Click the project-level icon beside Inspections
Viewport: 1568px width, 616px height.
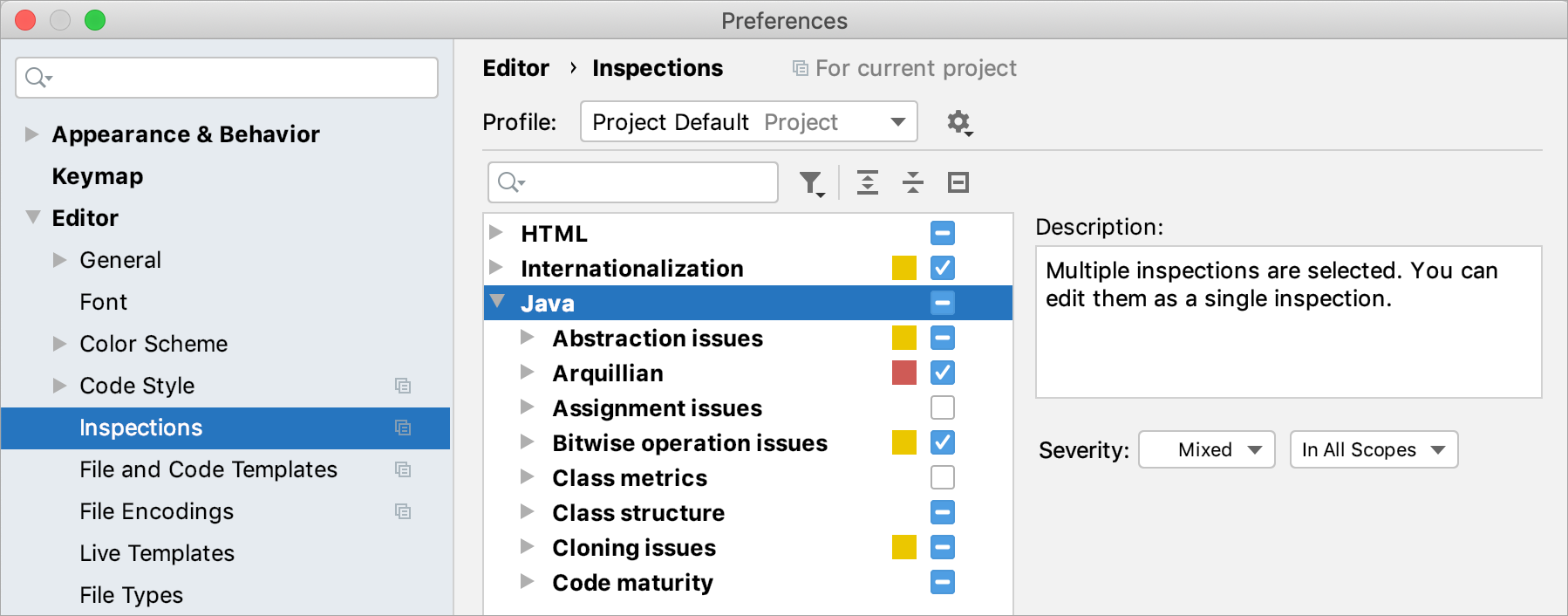click(403, 428)
